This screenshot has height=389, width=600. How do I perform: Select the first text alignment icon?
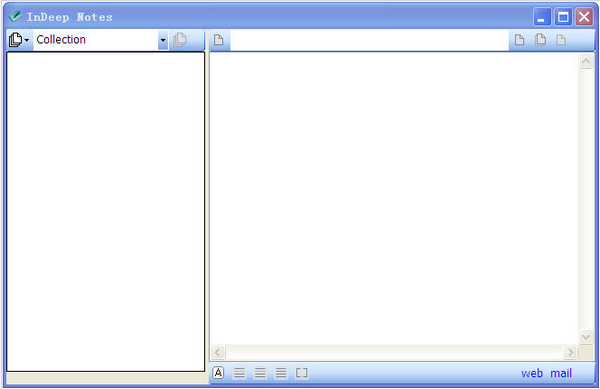click(x=239, y=373)
